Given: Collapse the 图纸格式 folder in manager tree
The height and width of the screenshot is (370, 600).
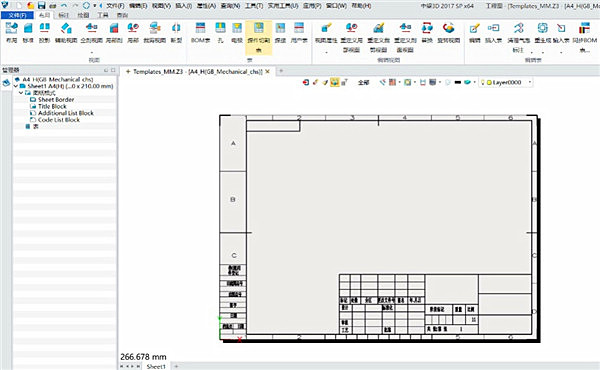Looking at the screenshot, I should pos(21,93).
